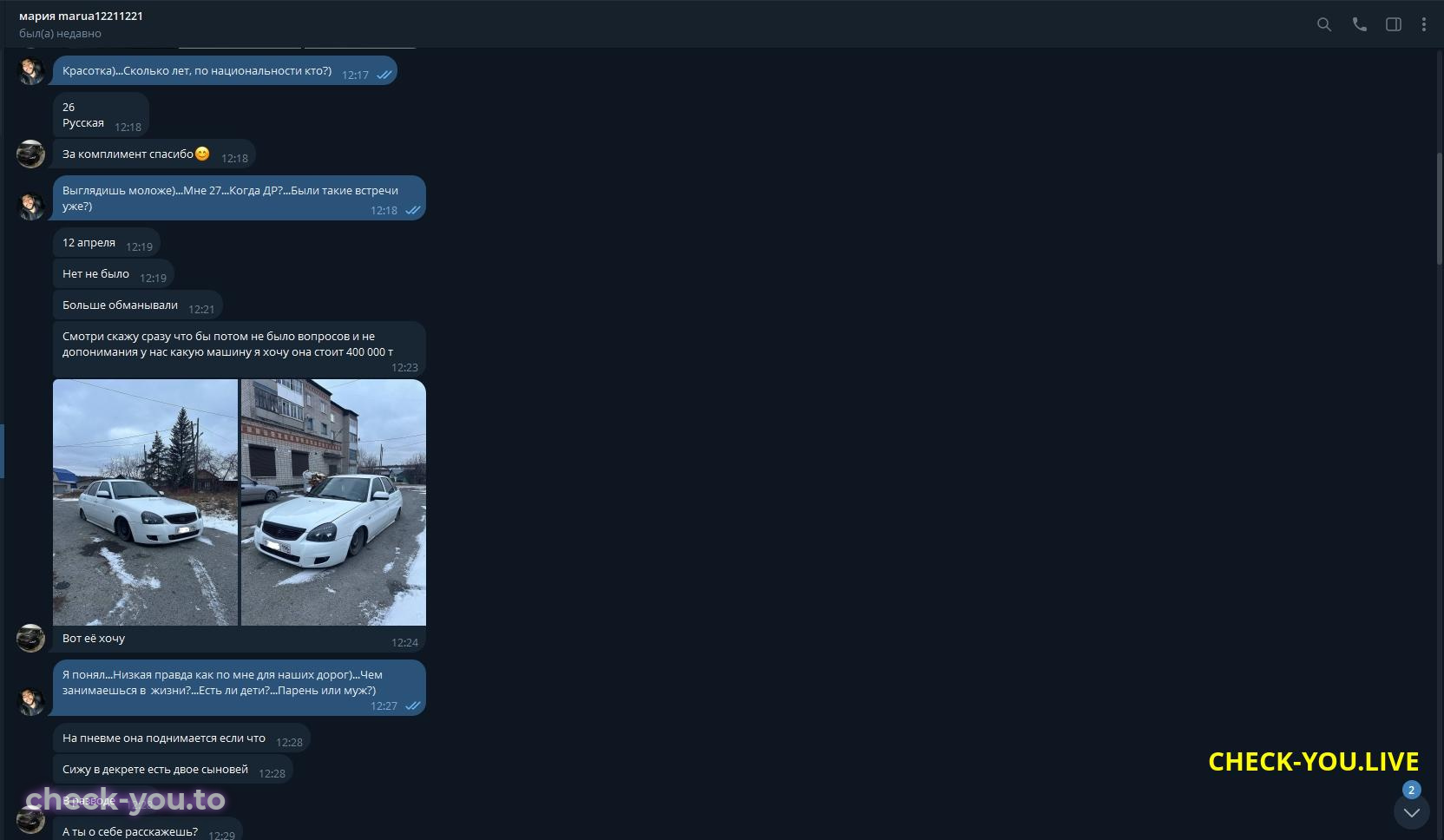The width and height of the screenshot is (1444, 840).
Task: Select message 'Смотри скажу сразу что бы потом'
Action: point(240,350)
